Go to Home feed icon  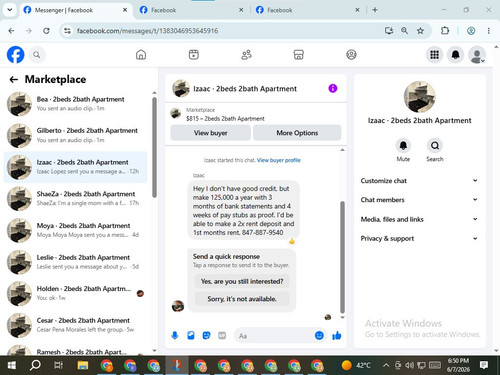coord(141,55)
